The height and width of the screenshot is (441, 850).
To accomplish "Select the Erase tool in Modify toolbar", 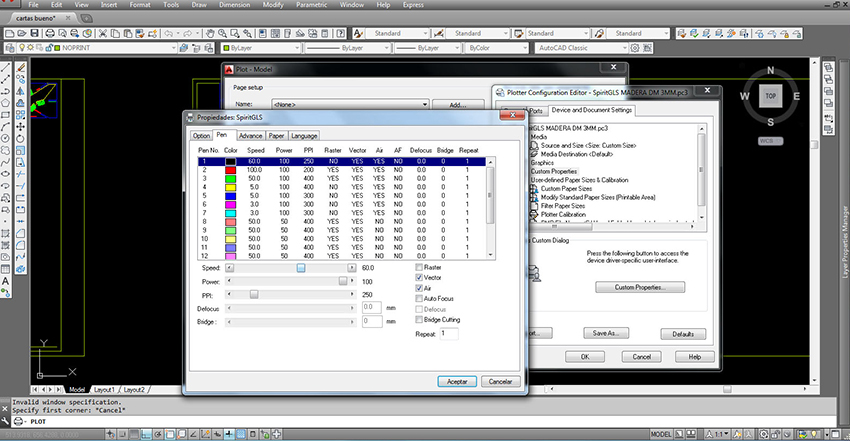I will tap(21, 68).
